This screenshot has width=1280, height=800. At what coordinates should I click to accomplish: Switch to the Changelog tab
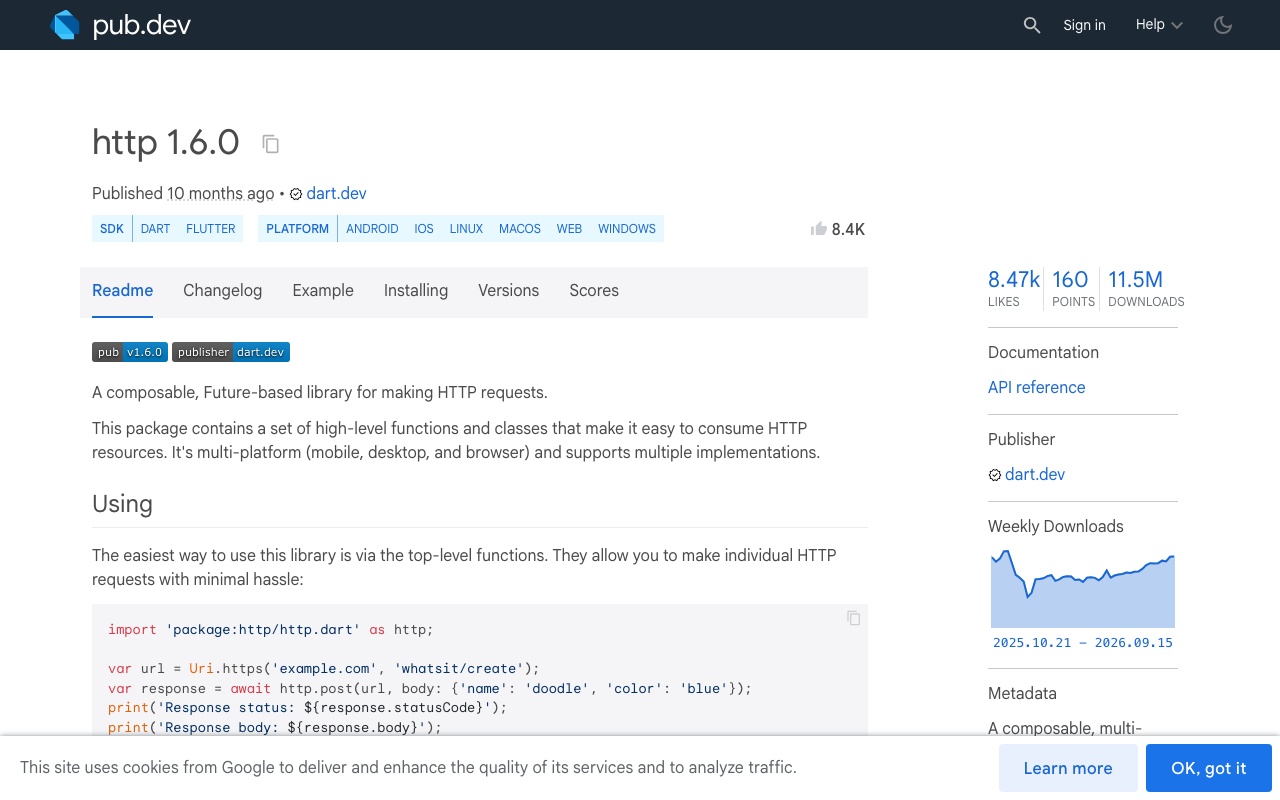click(223, 291)
